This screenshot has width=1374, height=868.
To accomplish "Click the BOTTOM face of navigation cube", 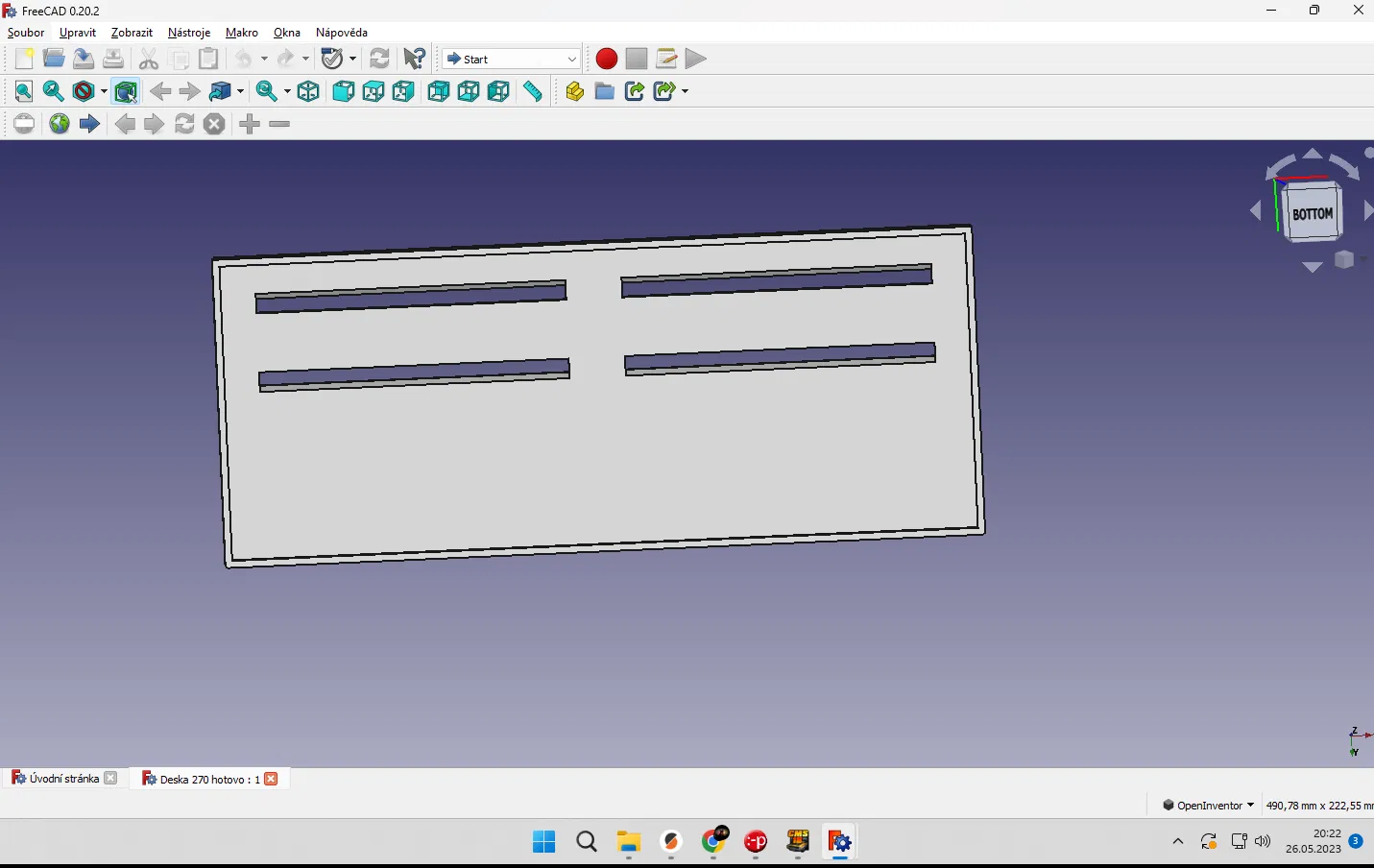I will click(1312, 214).
